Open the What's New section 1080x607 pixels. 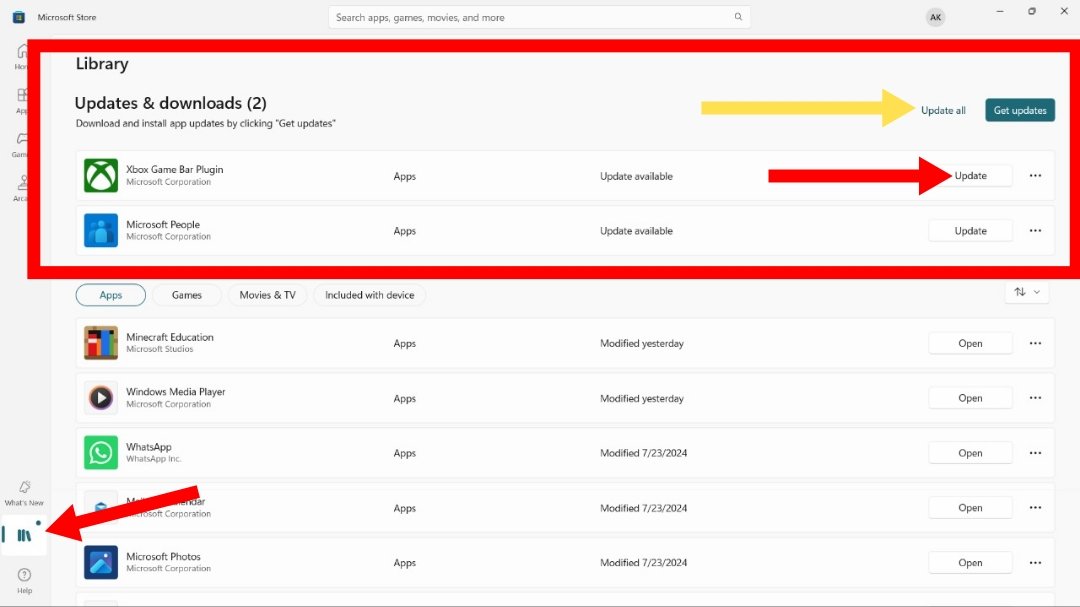[x=24, y=493]
